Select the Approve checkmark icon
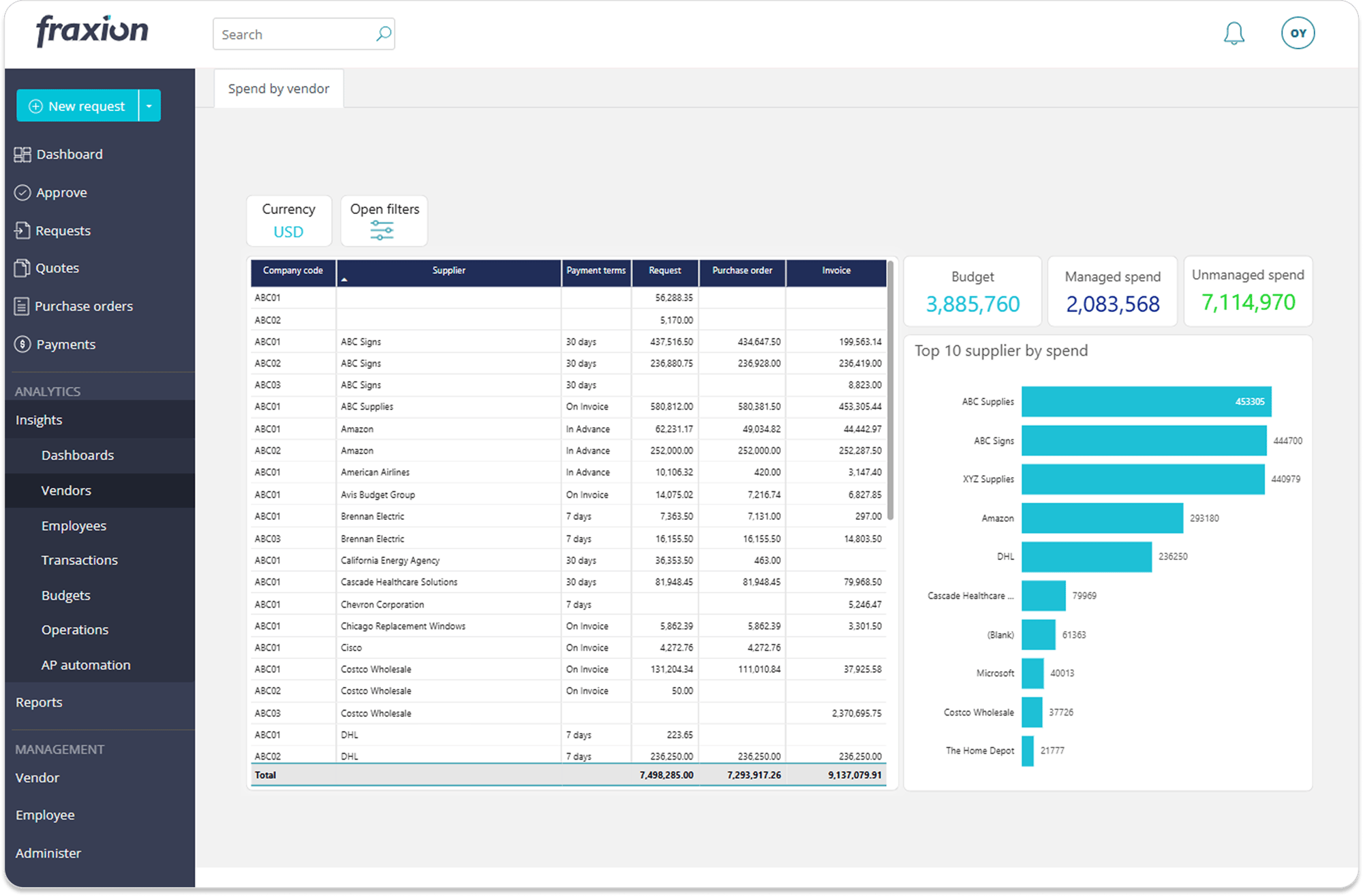 [x=24, y=192]
